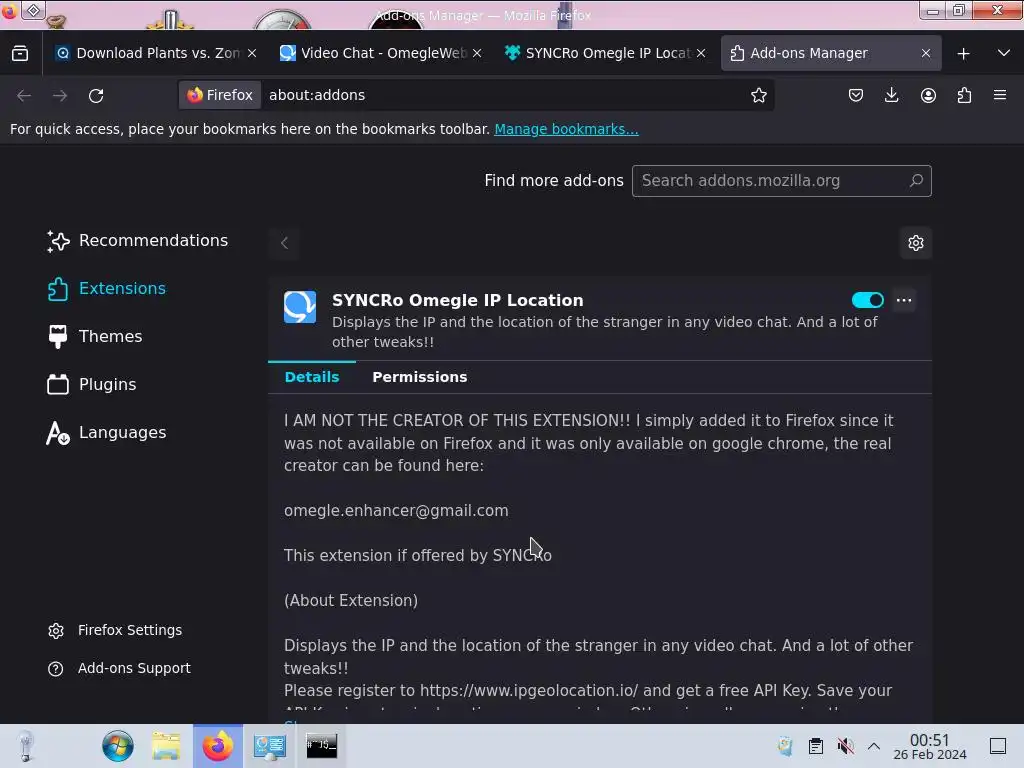The height and width of the screenshot is (768, 1024).
Task: Click the forward navigation arrow
Action: (60, 95)
